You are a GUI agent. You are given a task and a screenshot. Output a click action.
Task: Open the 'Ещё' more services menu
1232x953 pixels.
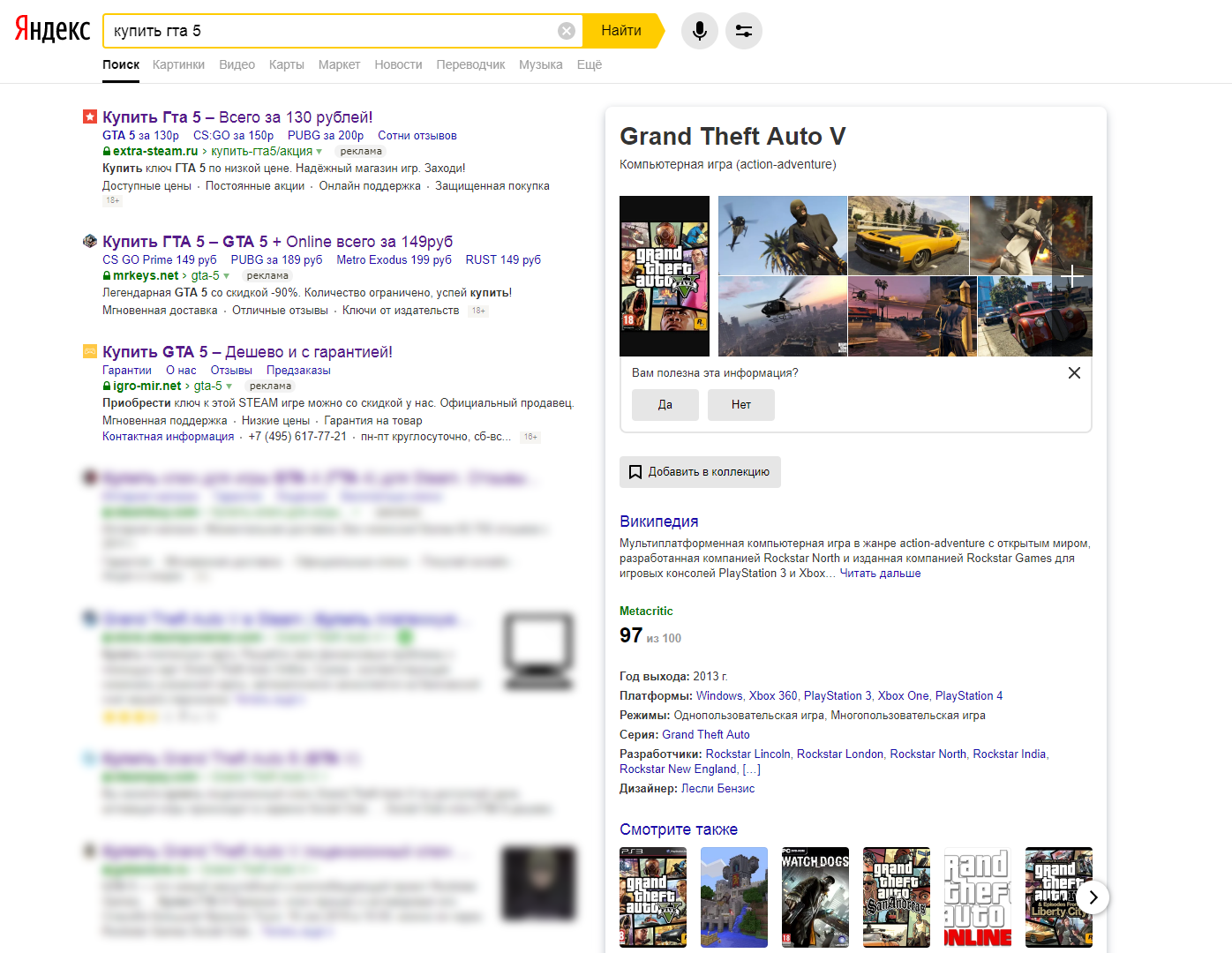pyautogui.click(x=590, y=64)
